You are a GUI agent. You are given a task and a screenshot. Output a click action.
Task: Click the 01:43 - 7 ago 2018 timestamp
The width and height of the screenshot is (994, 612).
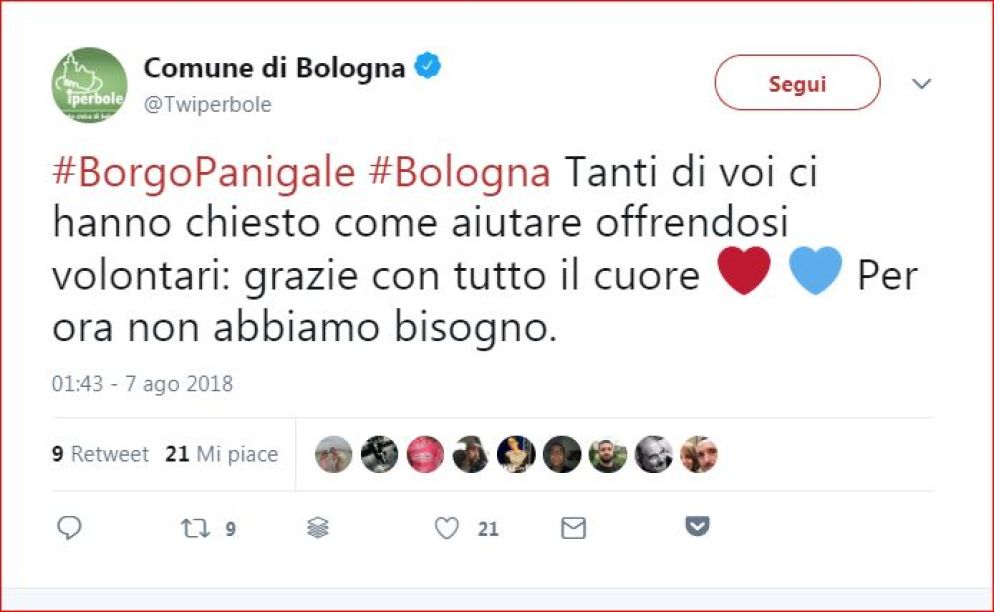click(x=142, y=384)
